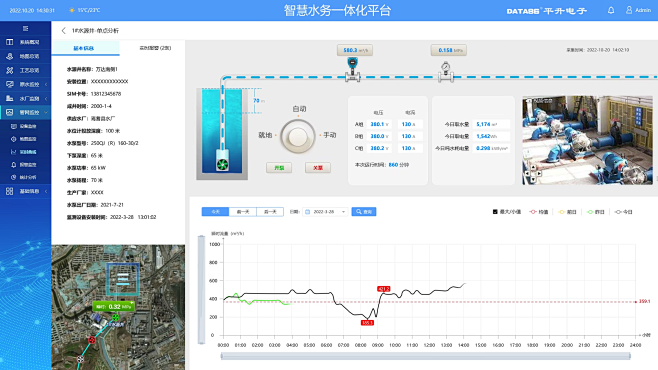658x370 pixels.
Task: Go back using the left arrow
Action: tap(63, 31)
